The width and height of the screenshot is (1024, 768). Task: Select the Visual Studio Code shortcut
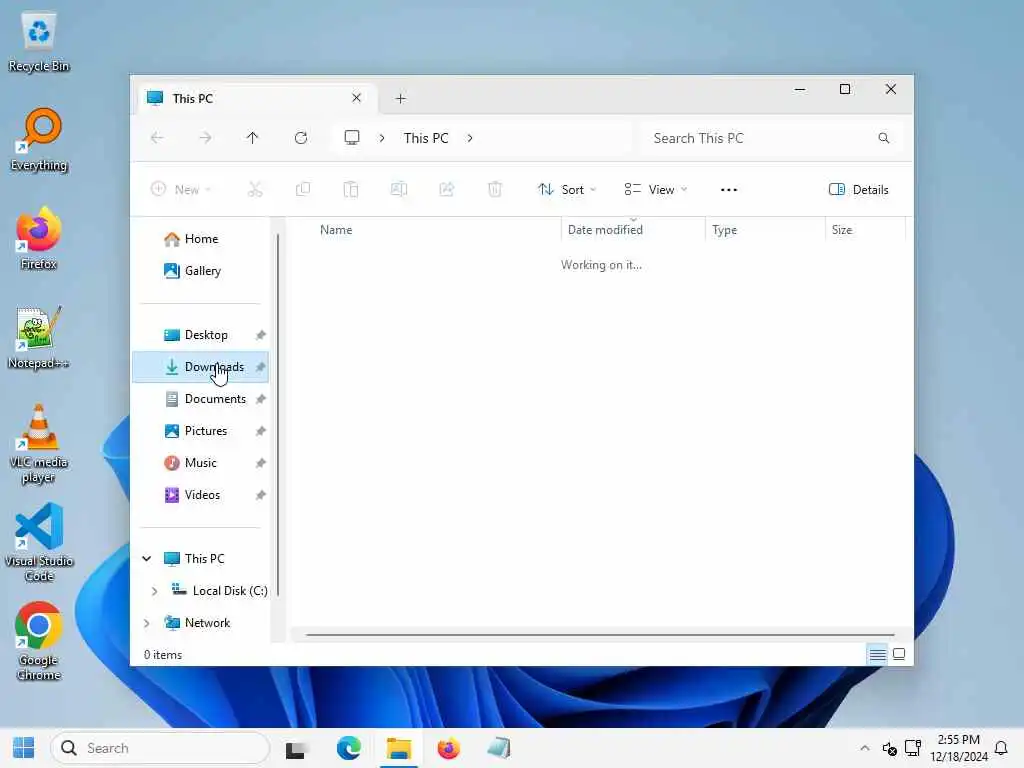click(39, 543)
